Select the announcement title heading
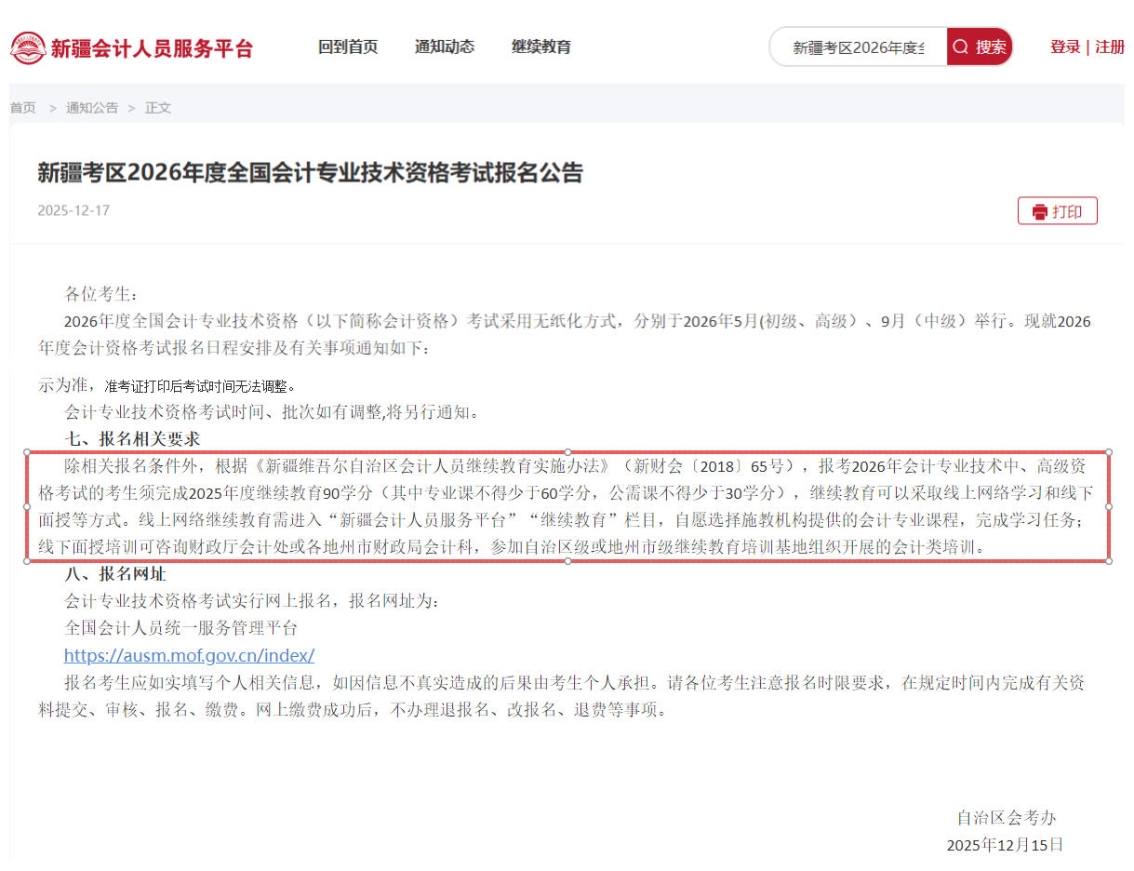The image size is (1134, 871). click(310, 173)
